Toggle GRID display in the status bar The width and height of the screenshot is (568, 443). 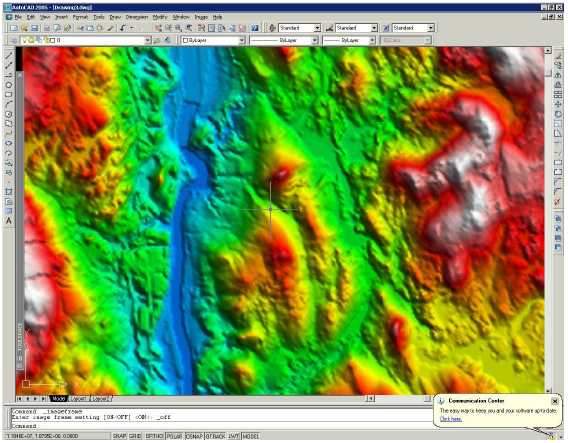pyautogui.click(x=135, y=436)
